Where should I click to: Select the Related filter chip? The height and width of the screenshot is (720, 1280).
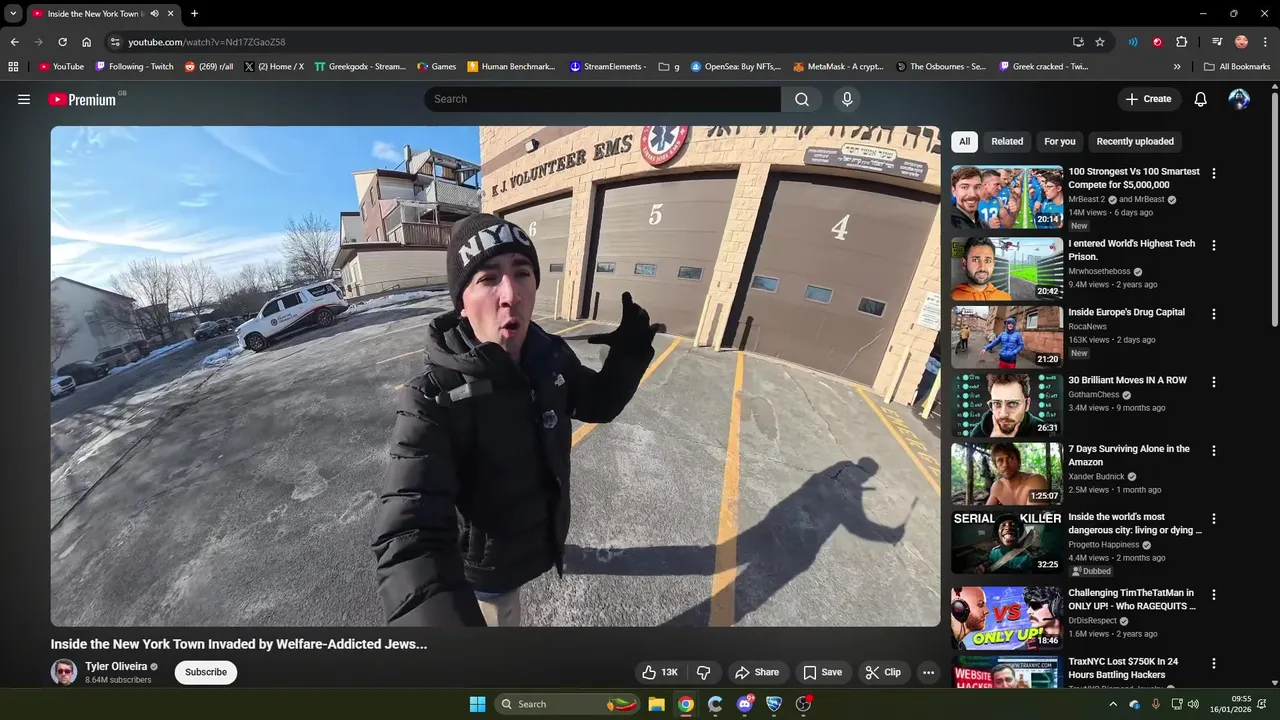point(1007,141)
